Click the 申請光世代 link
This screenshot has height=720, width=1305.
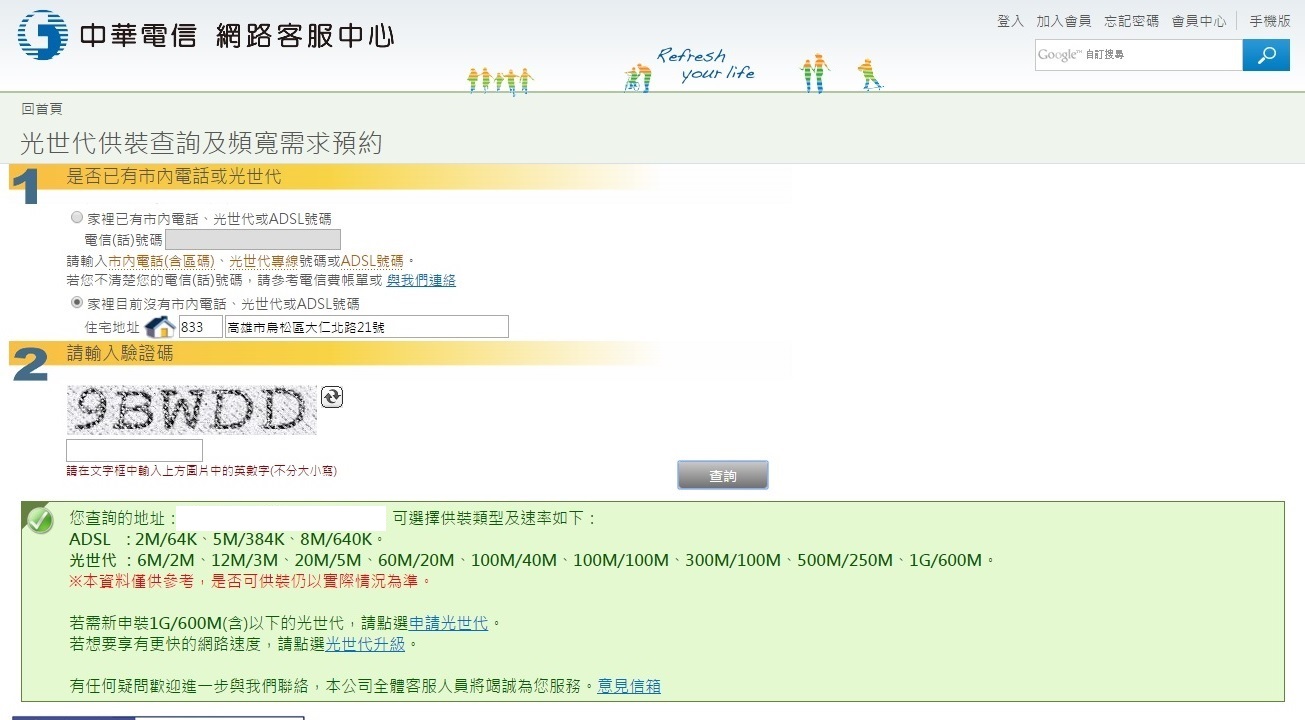tap(448, 623)
